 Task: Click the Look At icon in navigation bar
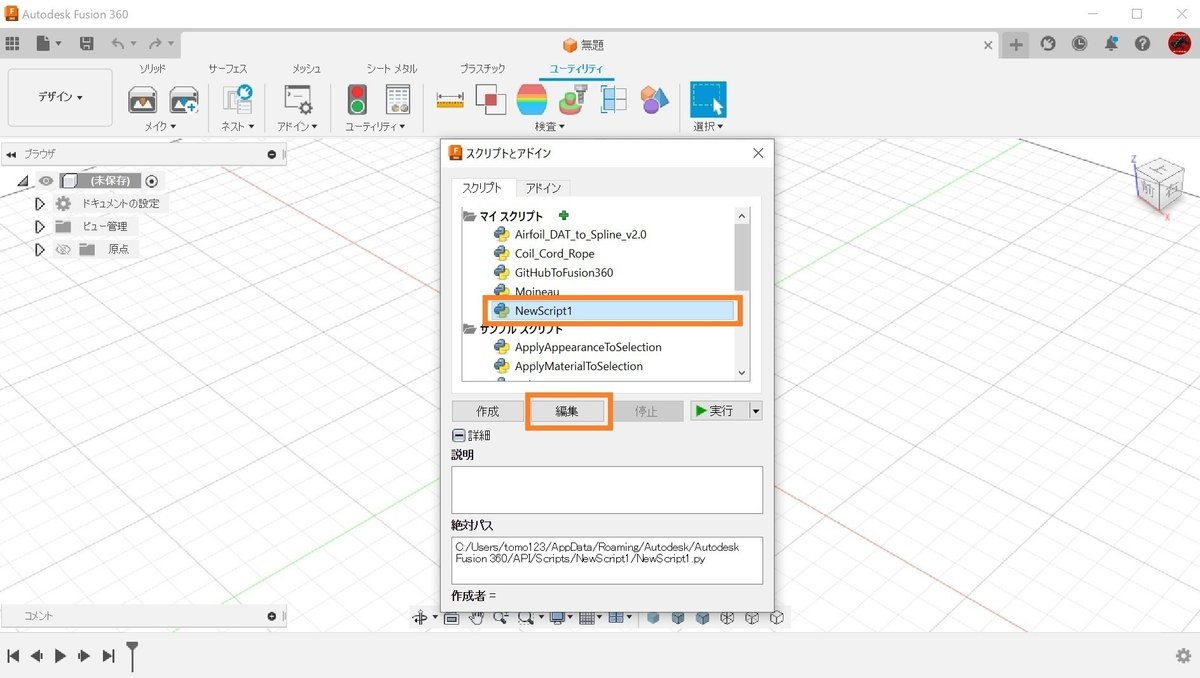[x=451, y=618]
